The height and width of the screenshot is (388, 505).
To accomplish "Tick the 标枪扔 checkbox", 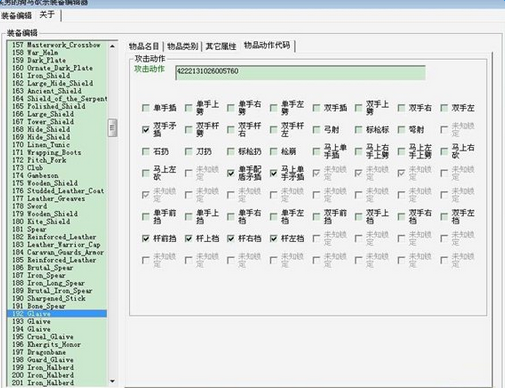I will tap(231, 152).
